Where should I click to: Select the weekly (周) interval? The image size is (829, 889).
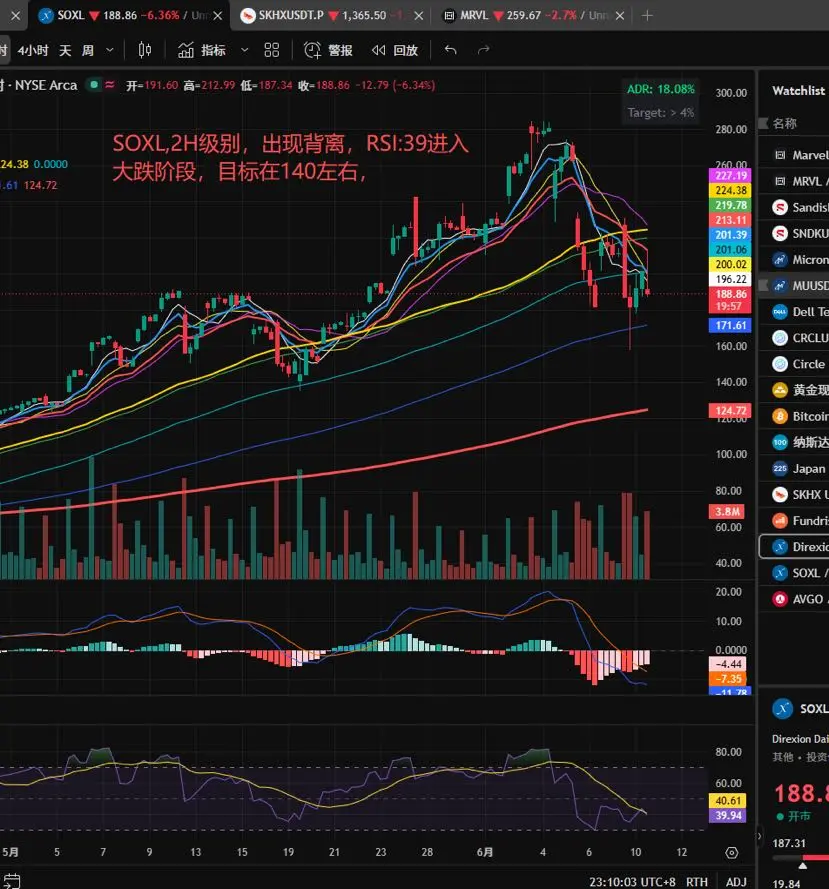[x=88, y=50]
